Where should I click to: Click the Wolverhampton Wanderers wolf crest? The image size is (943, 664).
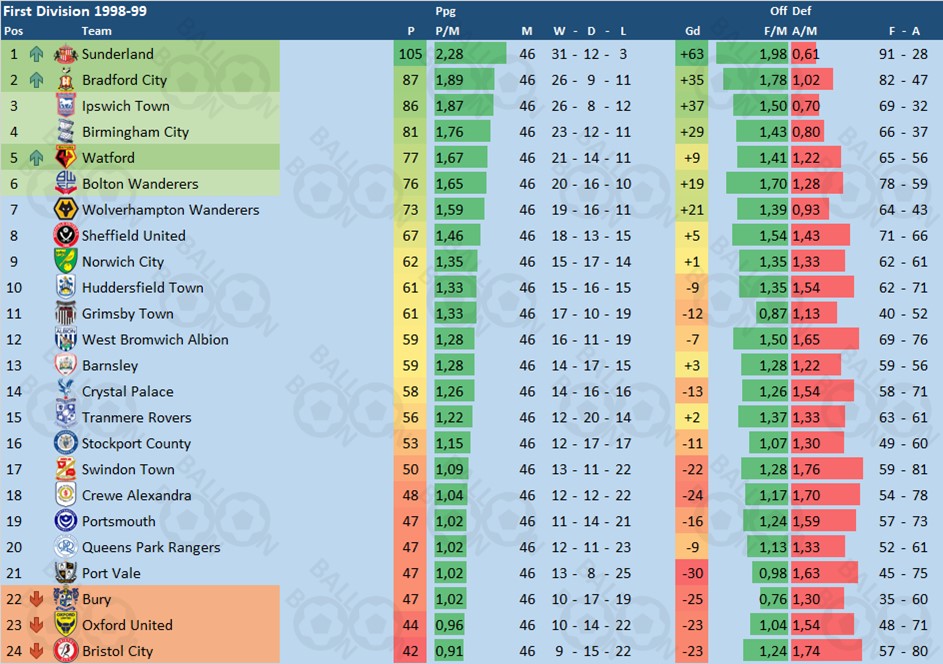click(x=66, y=209)
